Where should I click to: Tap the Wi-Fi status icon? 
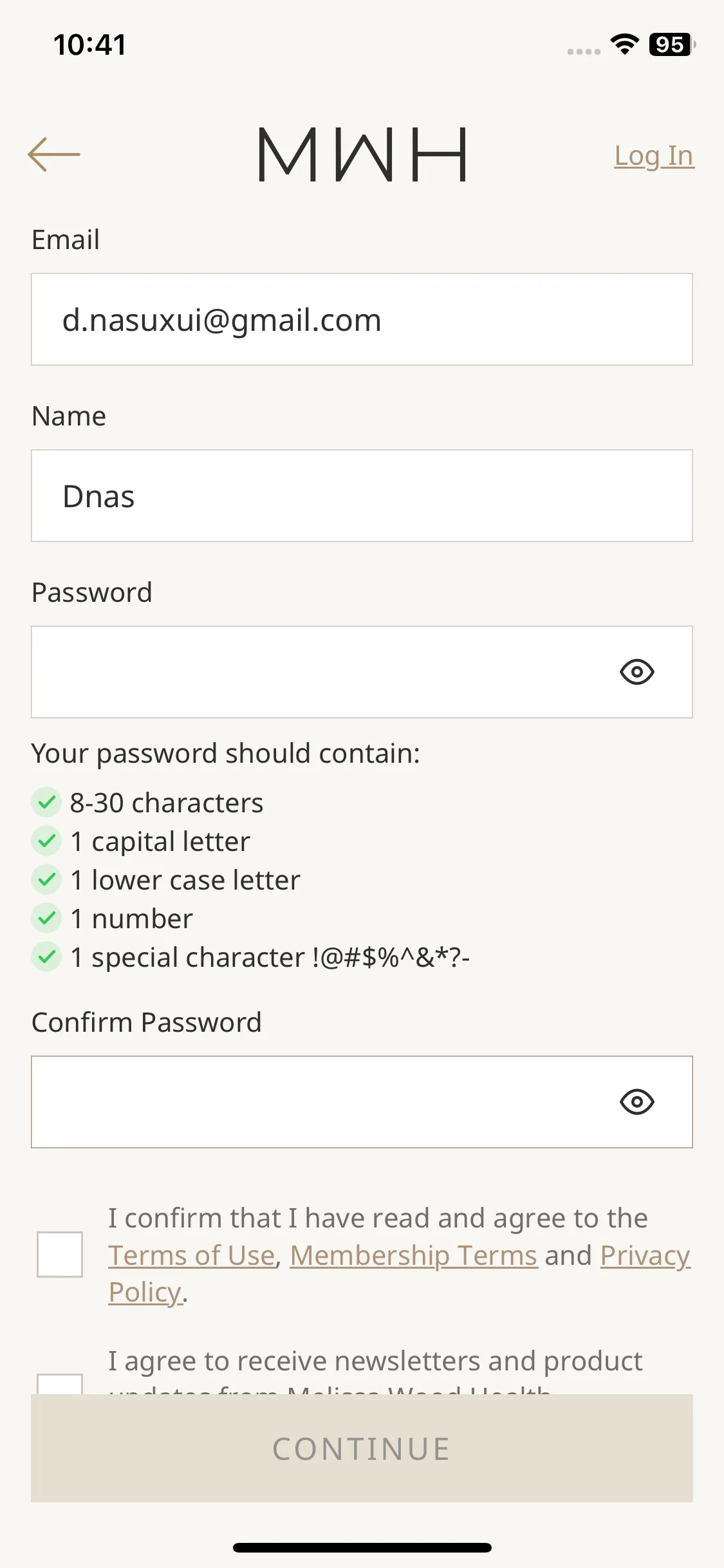click(624, 44)
